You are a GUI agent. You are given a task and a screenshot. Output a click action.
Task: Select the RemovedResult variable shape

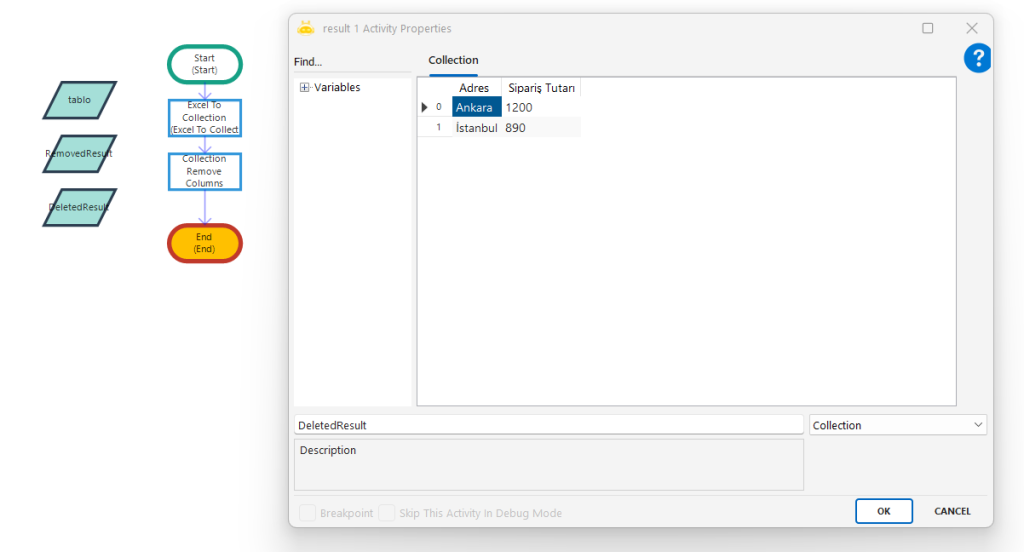(x=79, y=154)
